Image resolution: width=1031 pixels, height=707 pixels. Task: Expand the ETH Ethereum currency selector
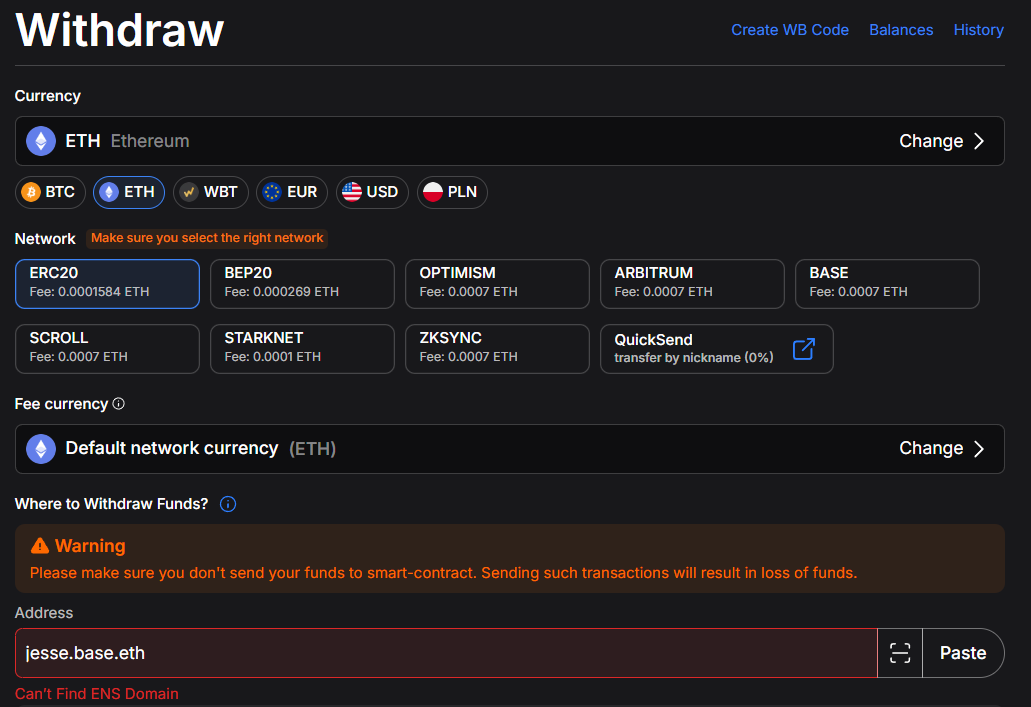[510, 141]
